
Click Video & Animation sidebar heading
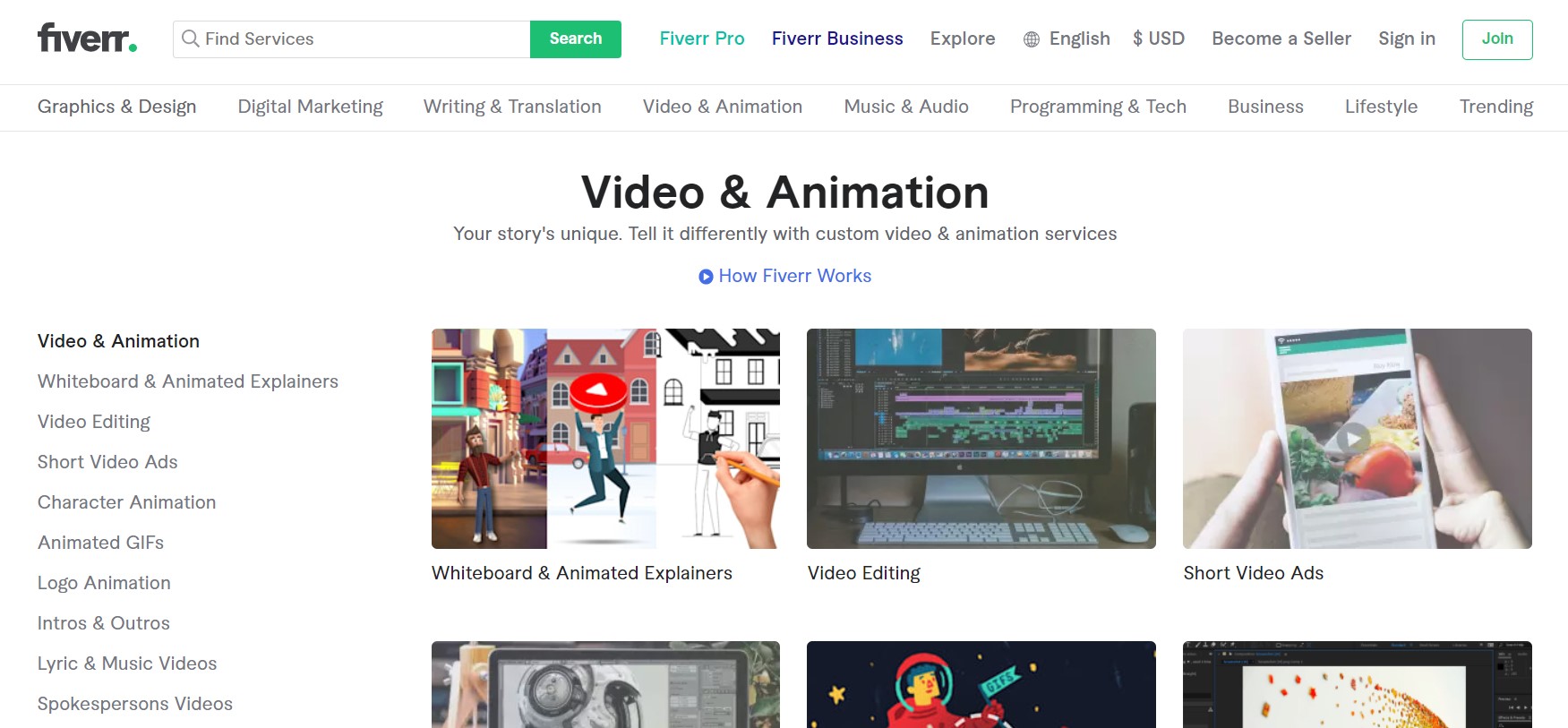pyautogui.click(x=118, y=341)
